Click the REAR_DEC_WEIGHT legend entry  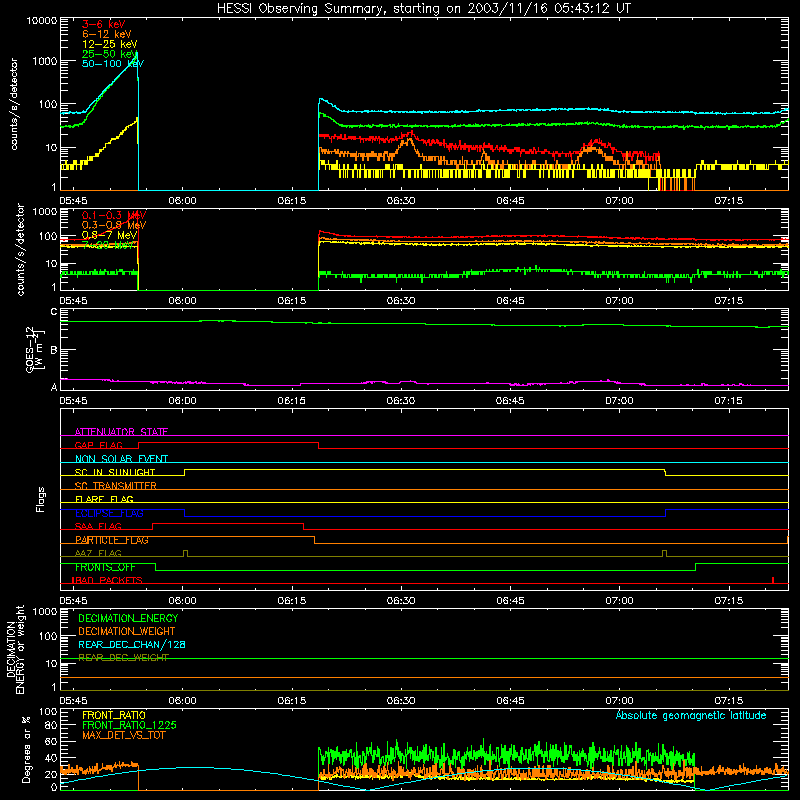coord(123,658)
